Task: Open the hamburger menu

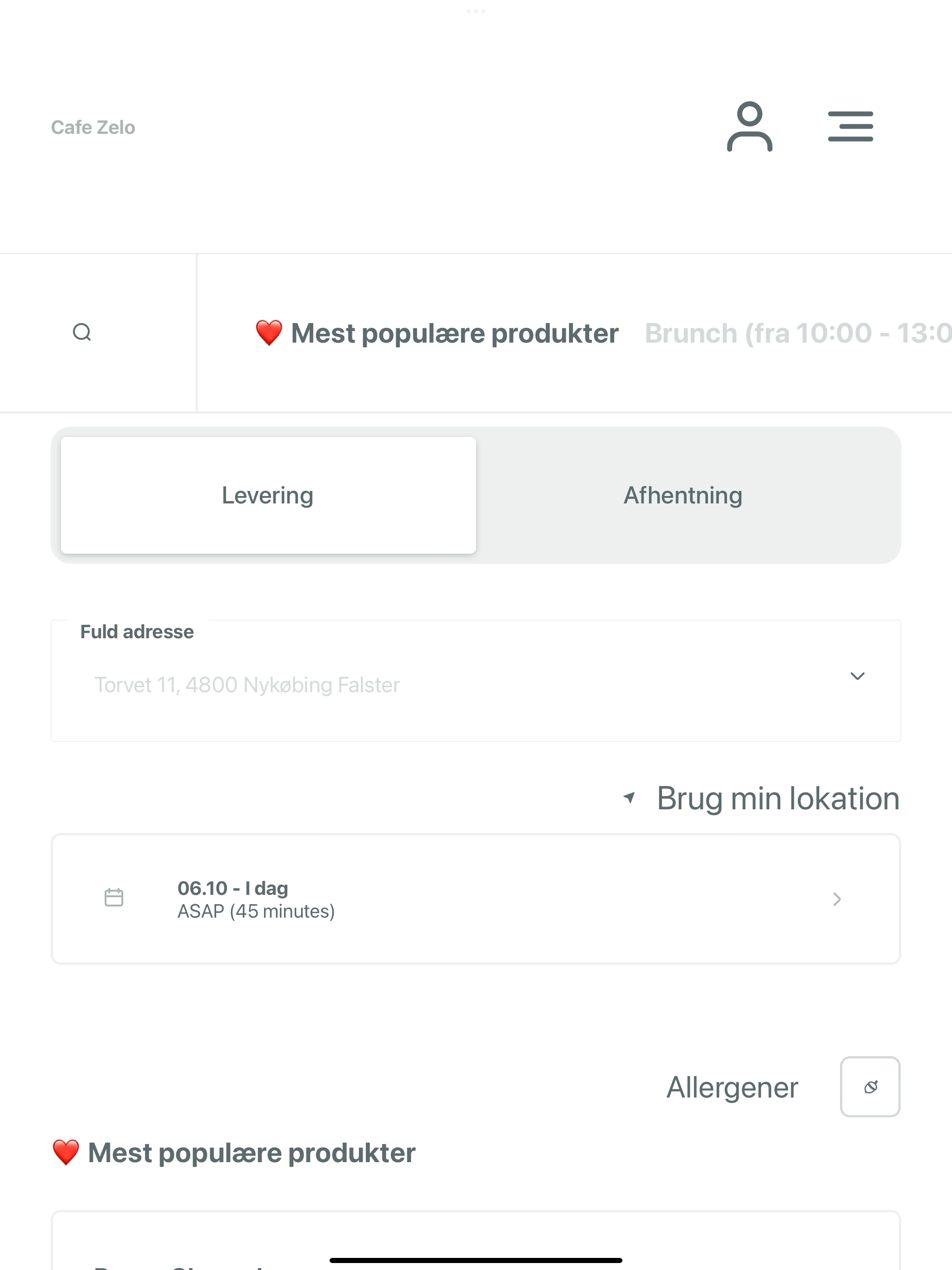Action: point(850,126)
